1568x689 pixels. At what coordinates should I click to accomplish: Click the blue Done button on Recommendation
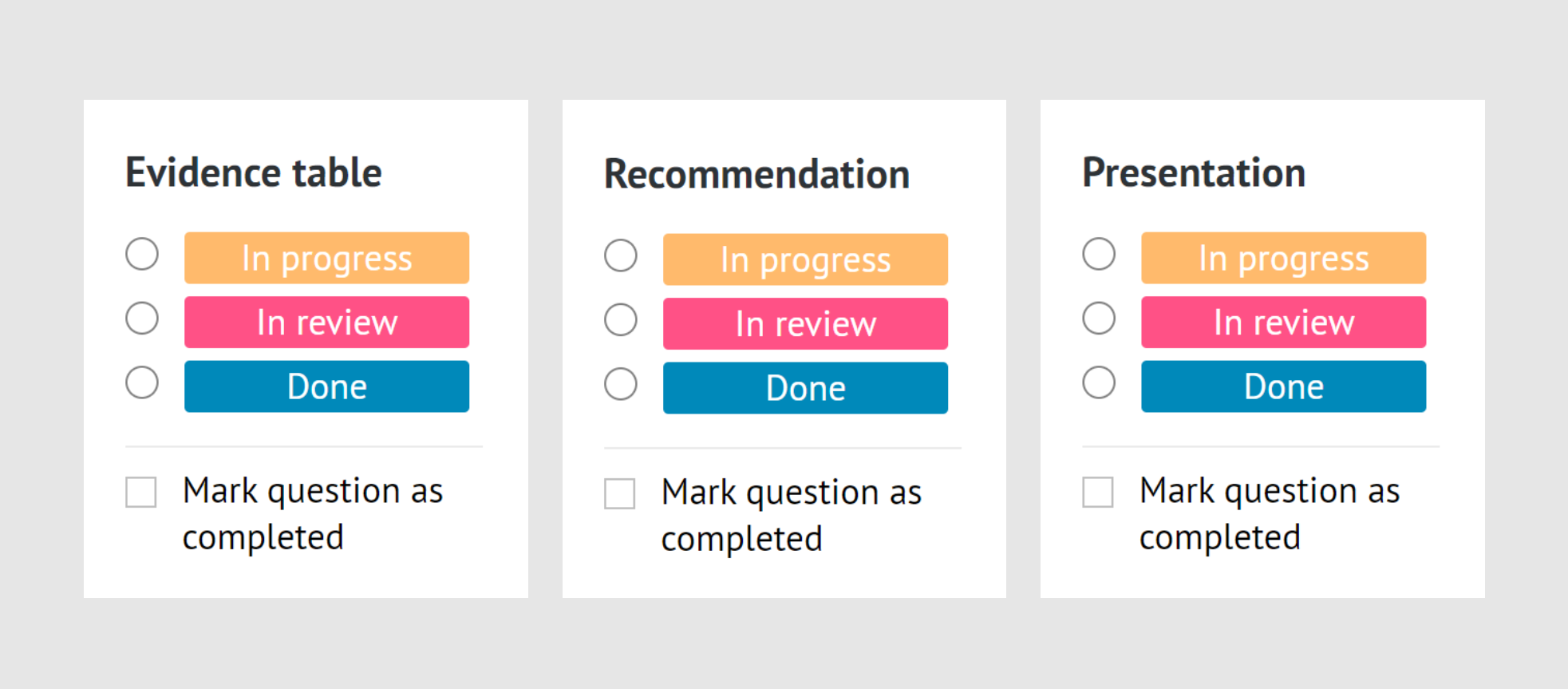click(x=805, y=387)
